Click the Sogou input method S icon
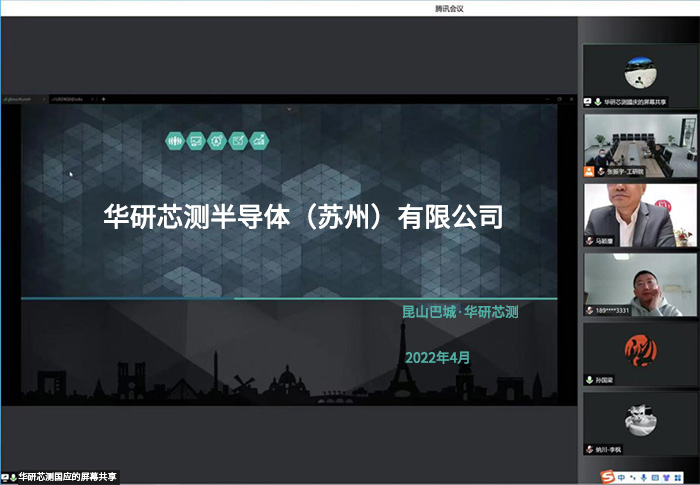 coord(607,478)
